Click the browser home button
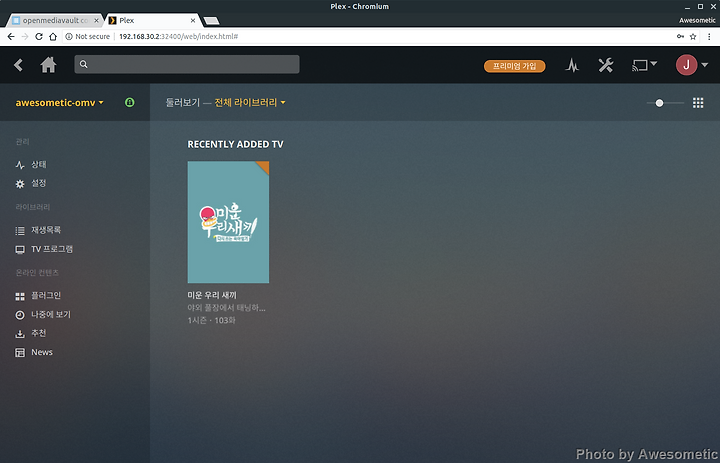Viewport: 720px width, 463px height. (53, 36)
